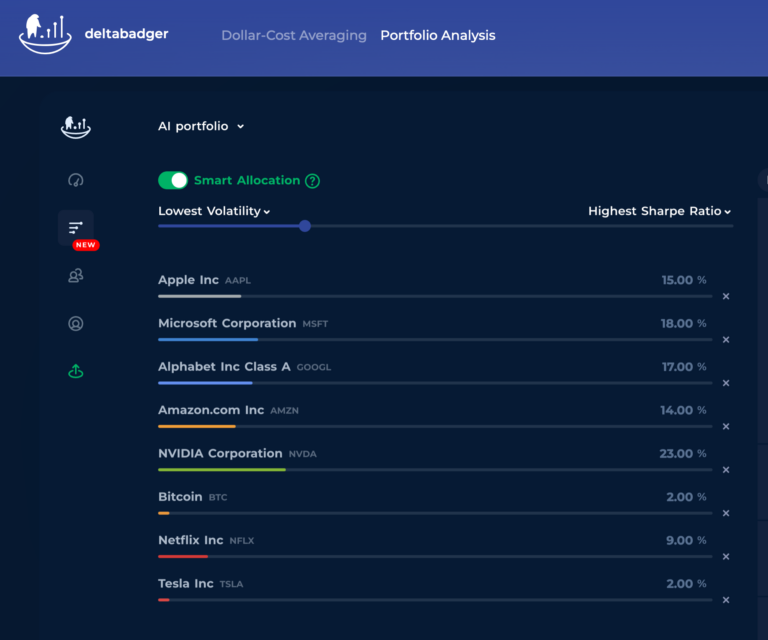Click the badger icon atop the sidebar
768x640 pixels.
tap(76, 126)
